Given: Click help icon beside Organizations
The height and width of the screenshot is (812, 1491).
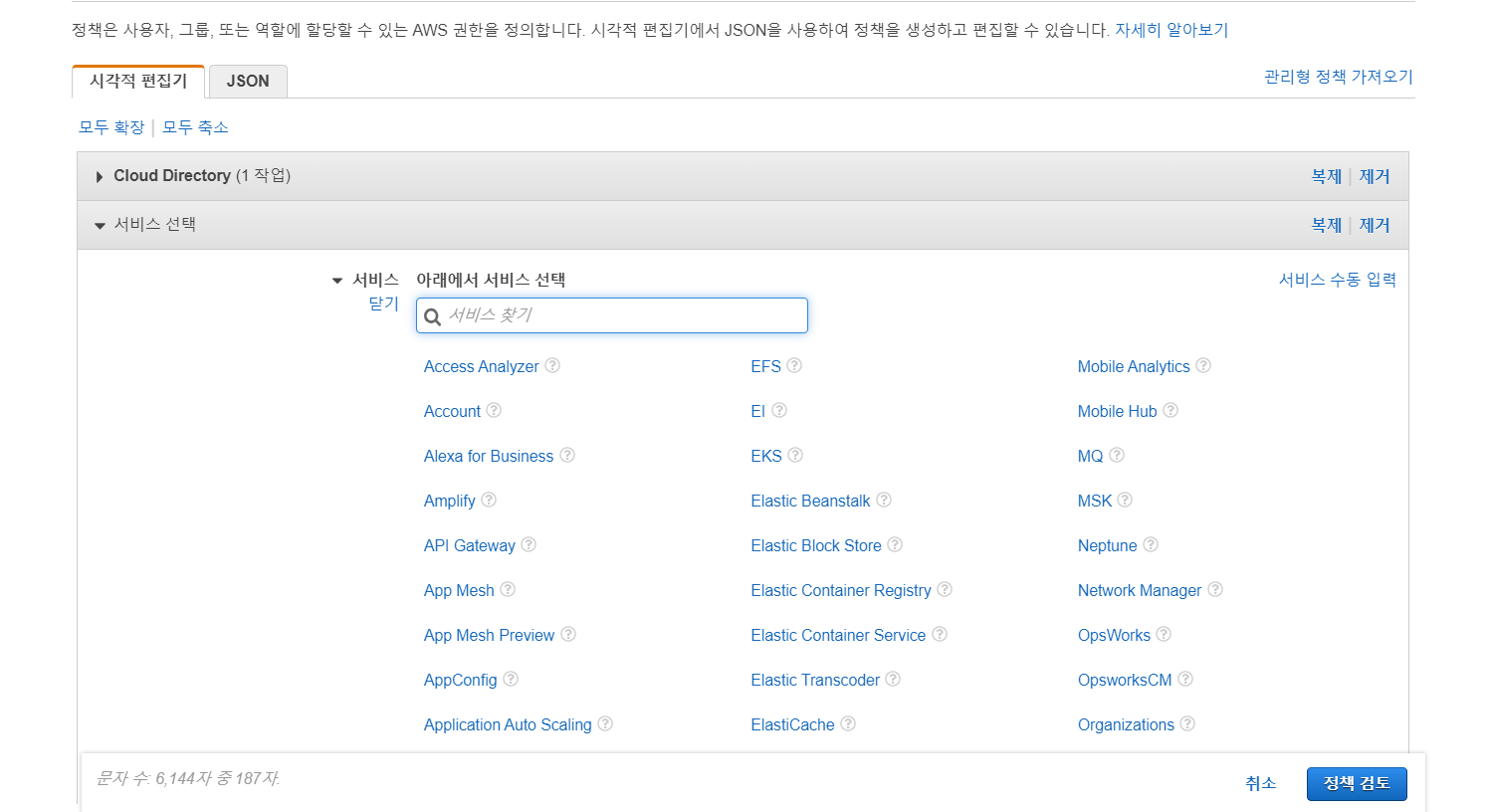Looking at the screenshot, I should coord(1187,724).
